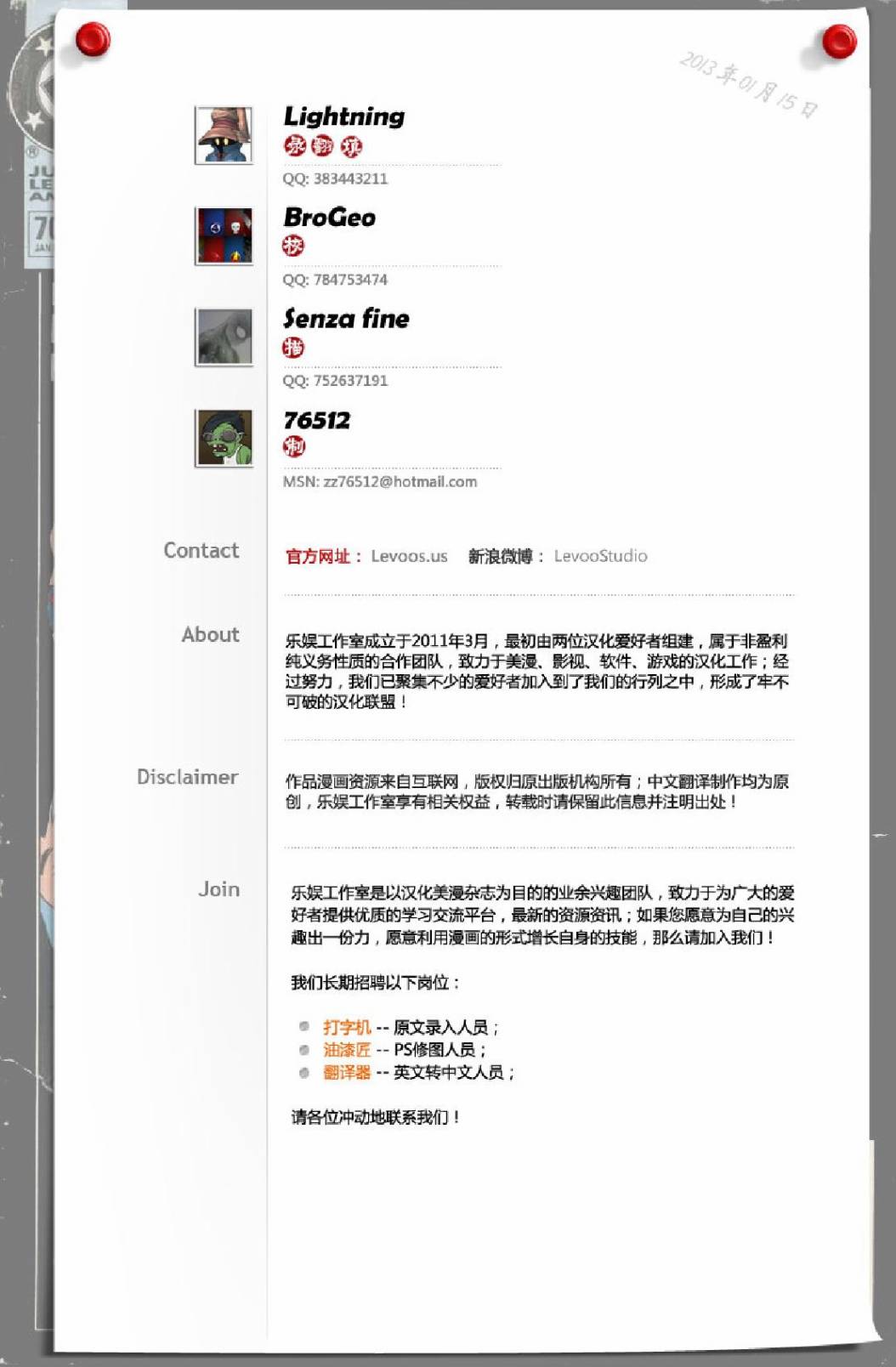The height and width of the screenshot is (1367, 896).
Task: Click Lightning's avatar thumbnail
Action: [224, 135]
